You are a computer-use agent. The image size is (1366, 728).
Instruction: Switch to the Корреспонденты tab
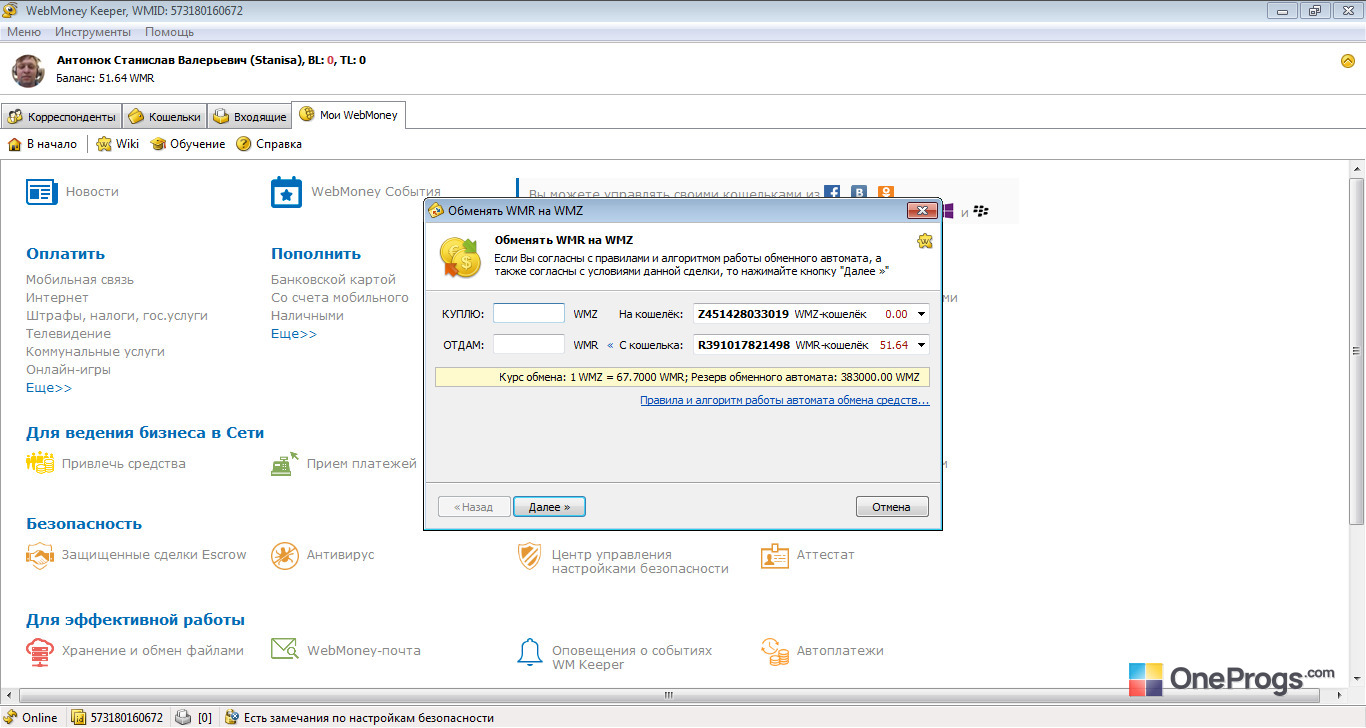pos(62,116)
